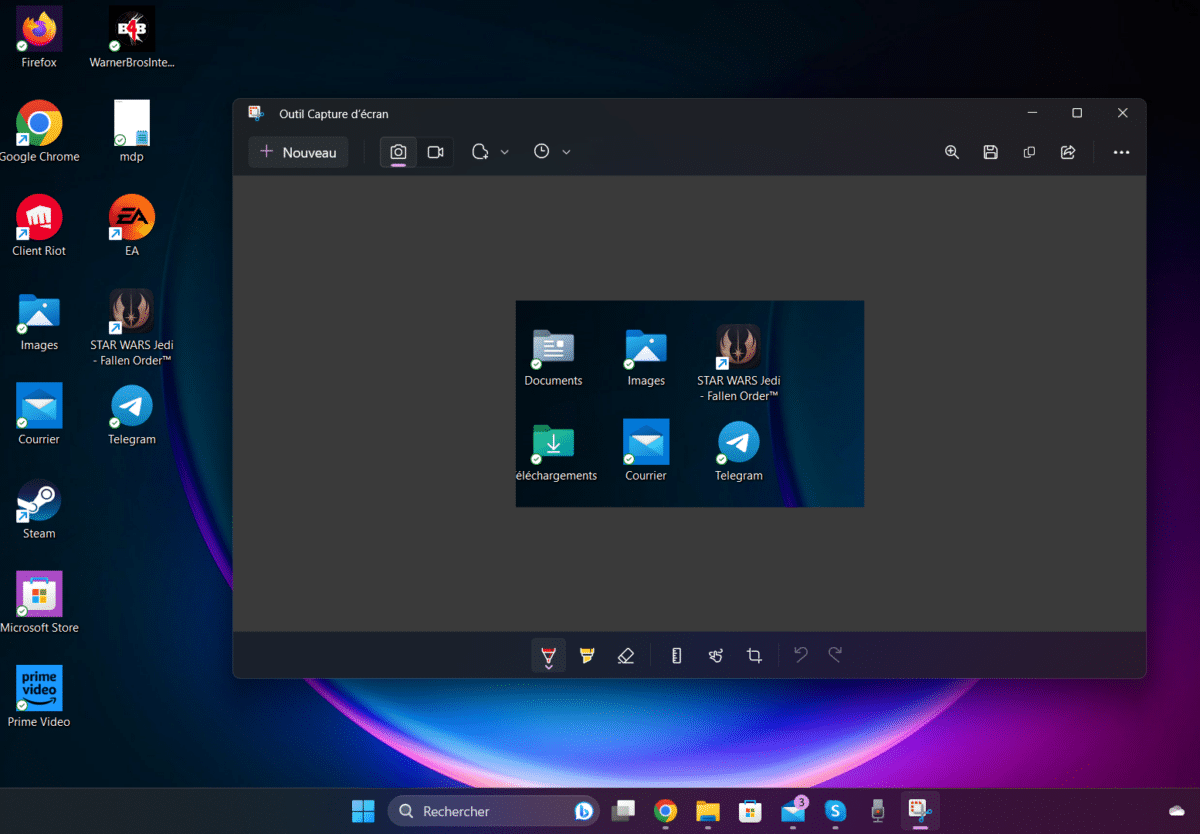Screen dimensions: 1200x834
Task: Select the Firefox desktop shortcut
Action: click(39, 38)
